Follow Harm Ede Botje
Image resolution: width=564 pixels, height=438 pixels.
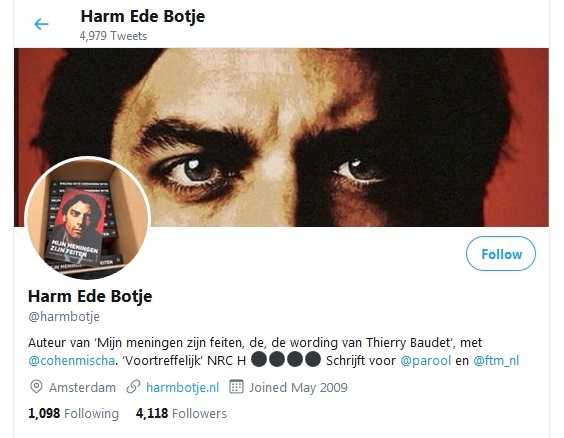(501, 254)
